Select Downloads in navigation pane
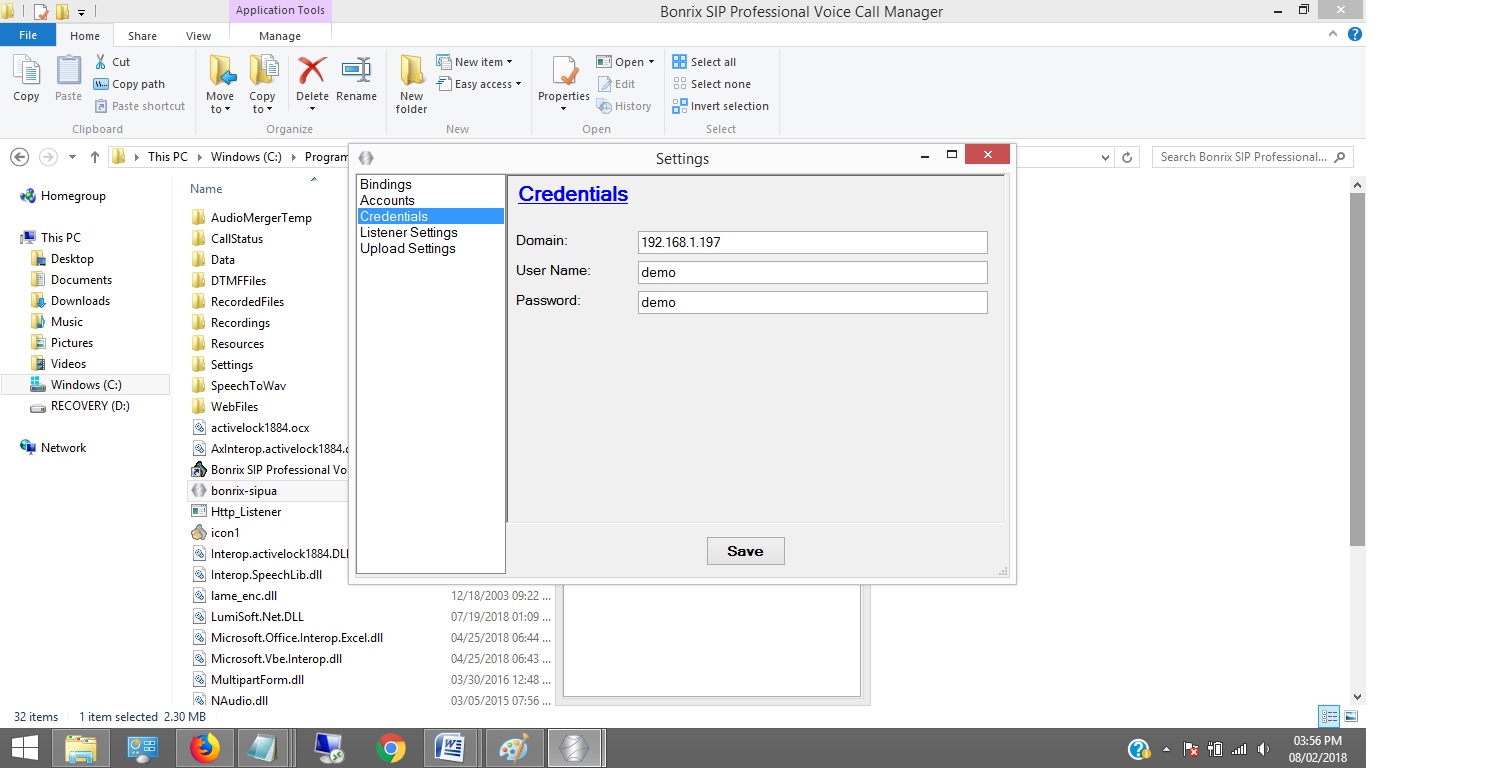Viewport: 1503px width, 768px height. pos(71,301)
